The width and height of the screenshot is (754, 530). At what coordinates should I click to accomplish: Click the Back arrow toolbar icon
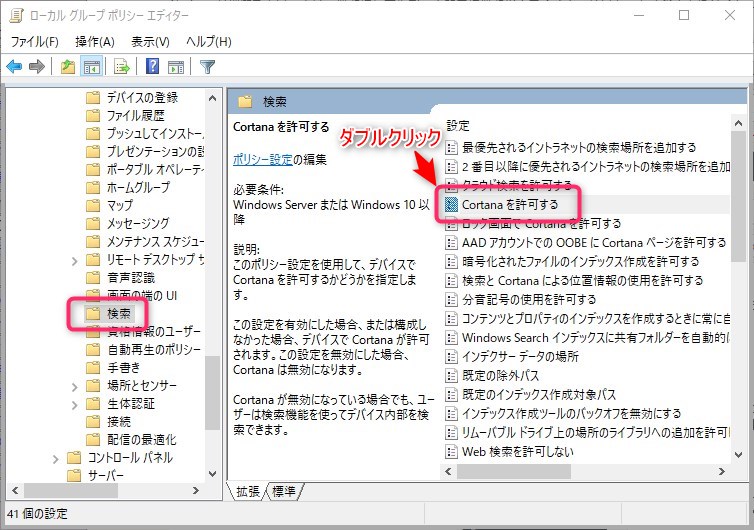pyautogui.click(x=14, y=66)
